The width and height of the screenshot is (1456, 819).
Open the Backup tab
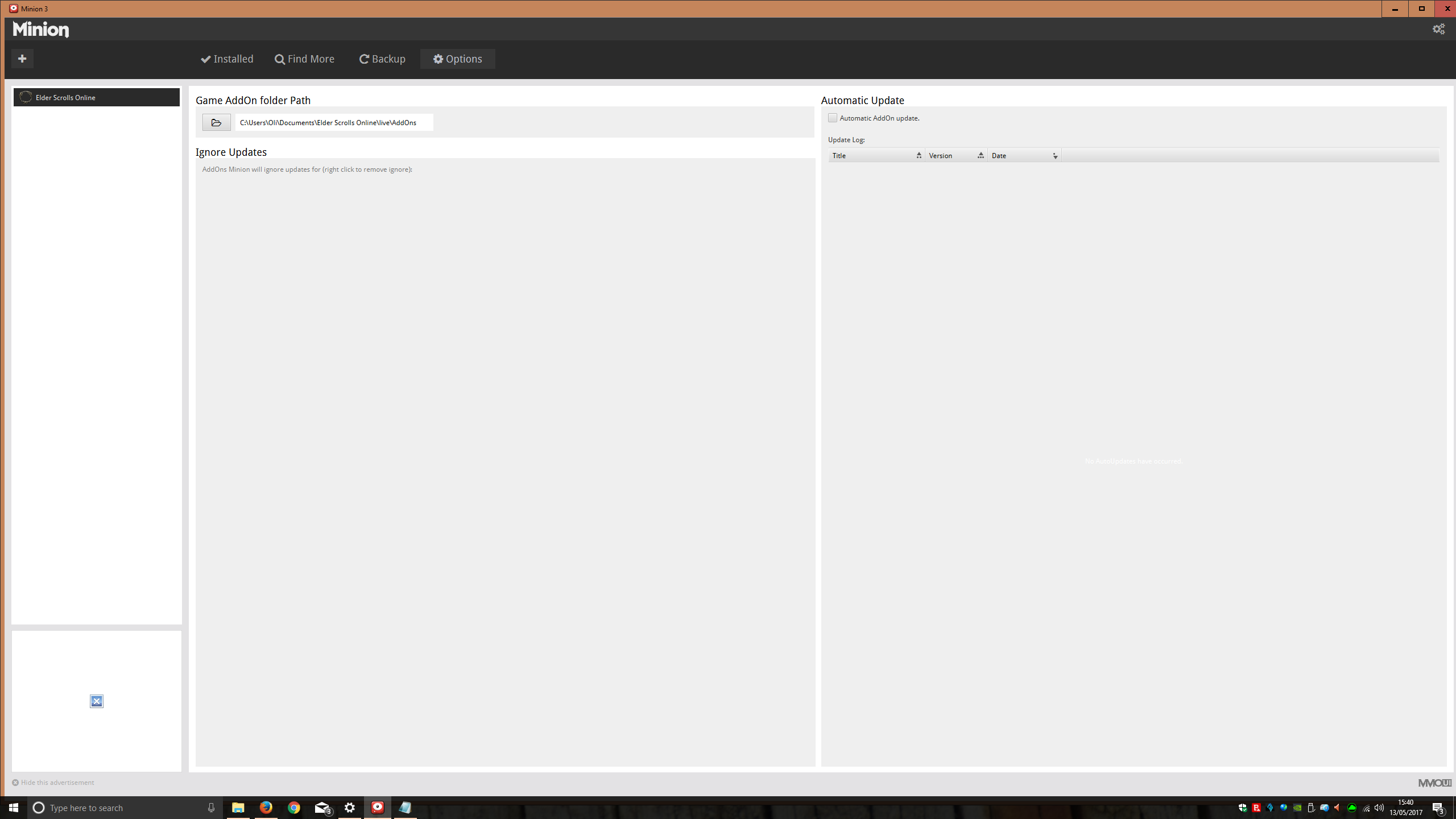(382, 59)
